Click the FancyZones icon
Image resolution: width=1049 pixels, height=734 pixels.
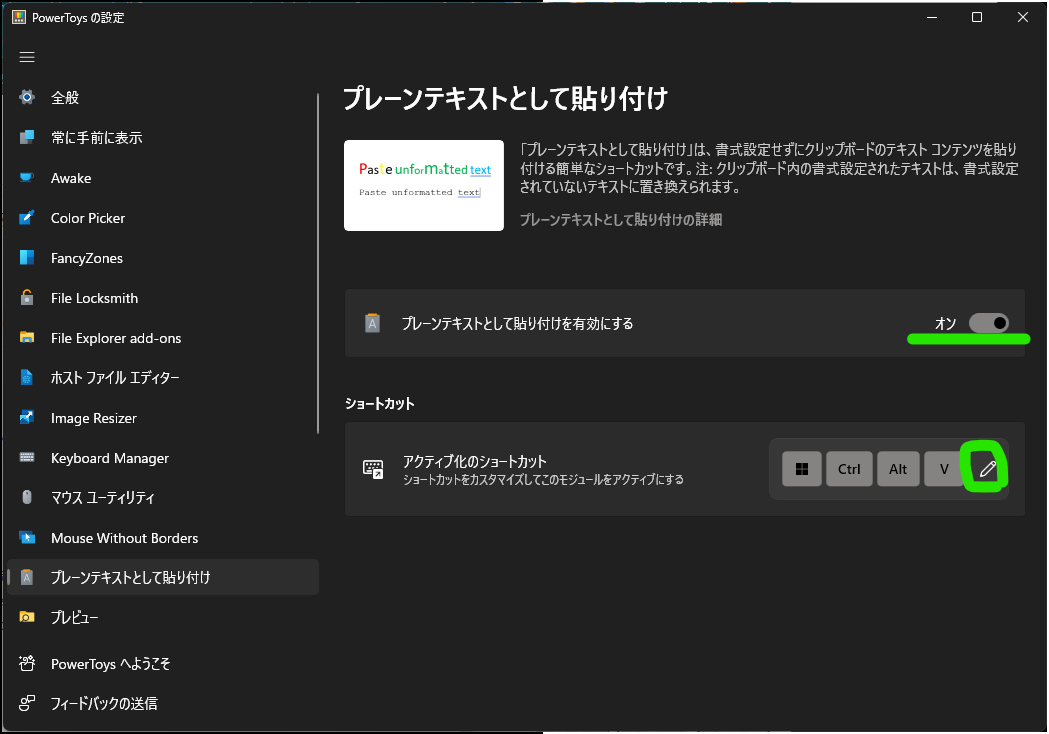pyautogui.click(x=27, y=258)
